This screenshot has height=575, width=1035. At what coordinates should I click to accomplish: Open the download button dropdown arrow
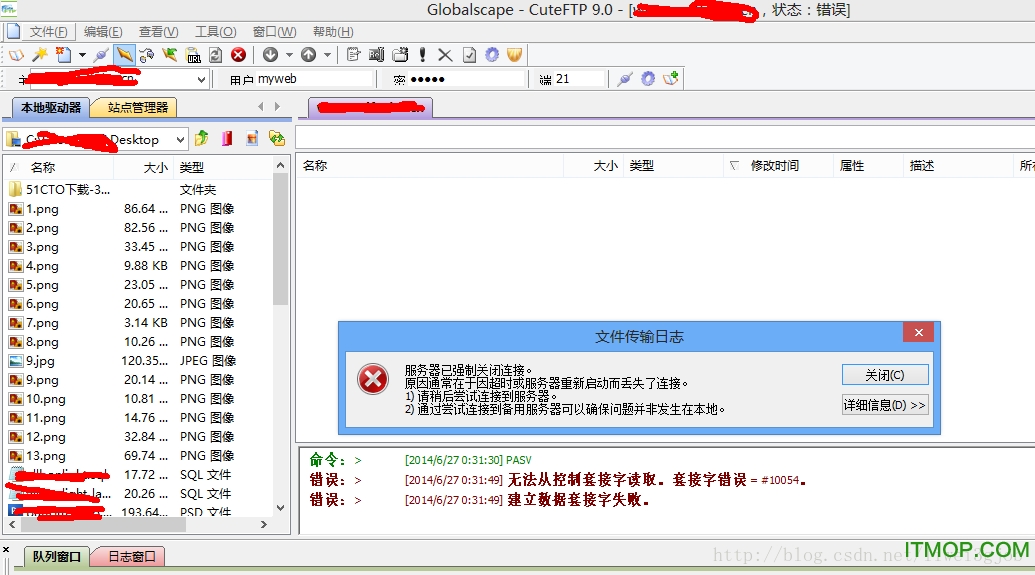(x=289, y=55)
